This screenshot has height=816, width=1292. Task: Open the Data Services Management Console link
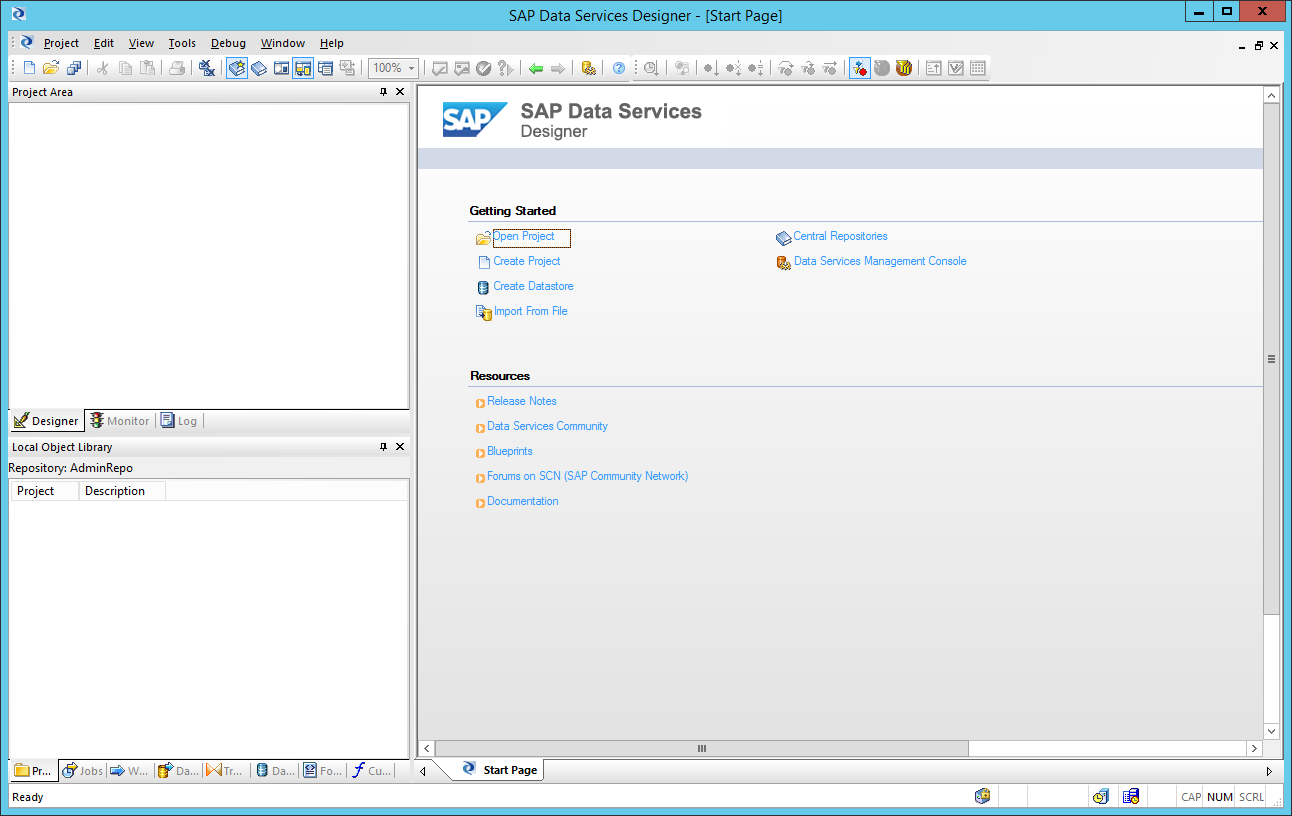coord(879,261)
